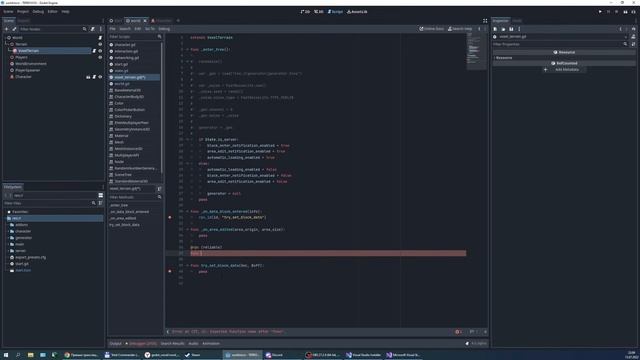The width and height of the screenshot is (640, 360).
Task: Open the script editor Go To menu
Action: [150, 29]
